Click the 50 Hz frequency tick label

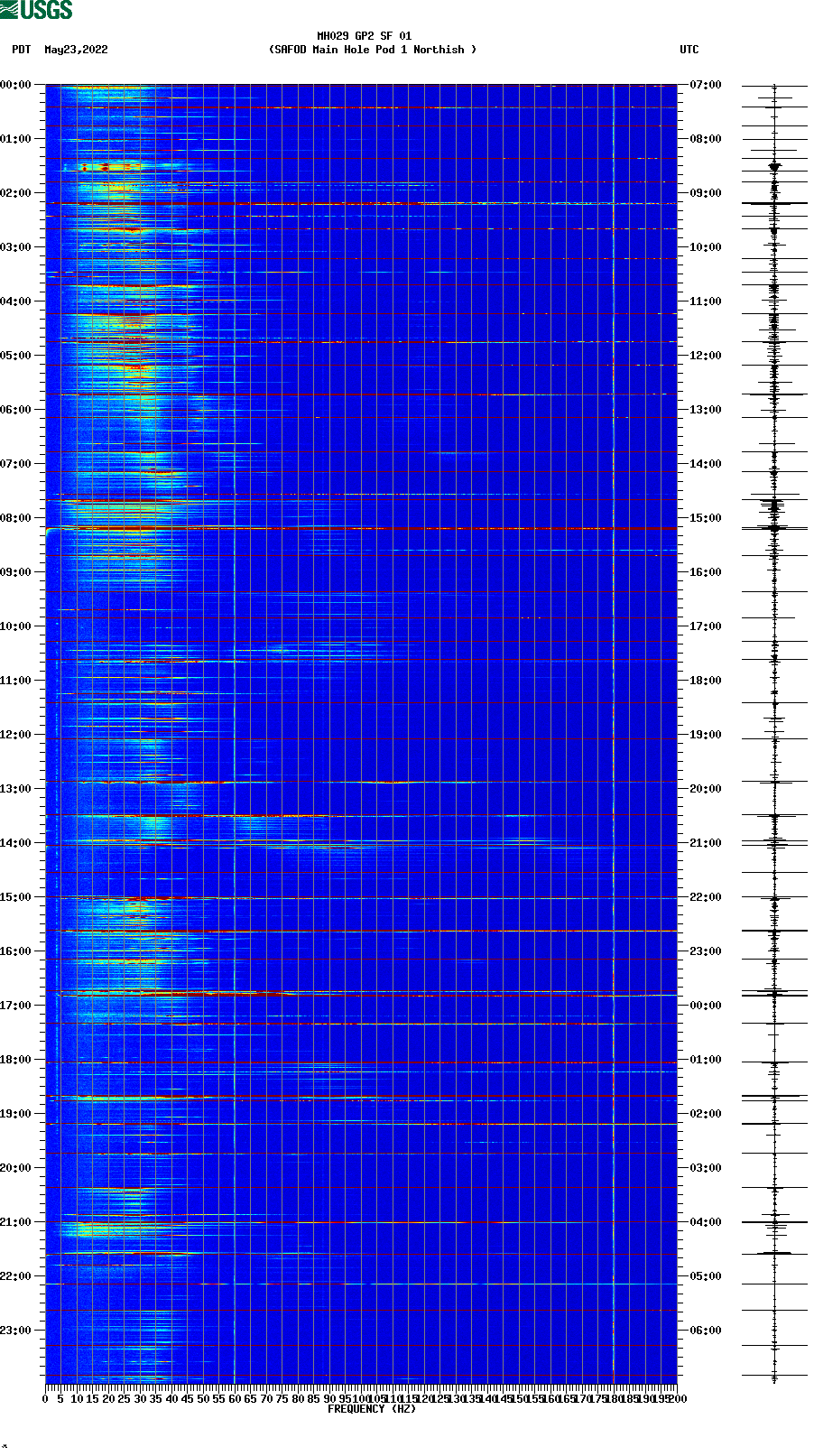click(x=203, y=1399)
